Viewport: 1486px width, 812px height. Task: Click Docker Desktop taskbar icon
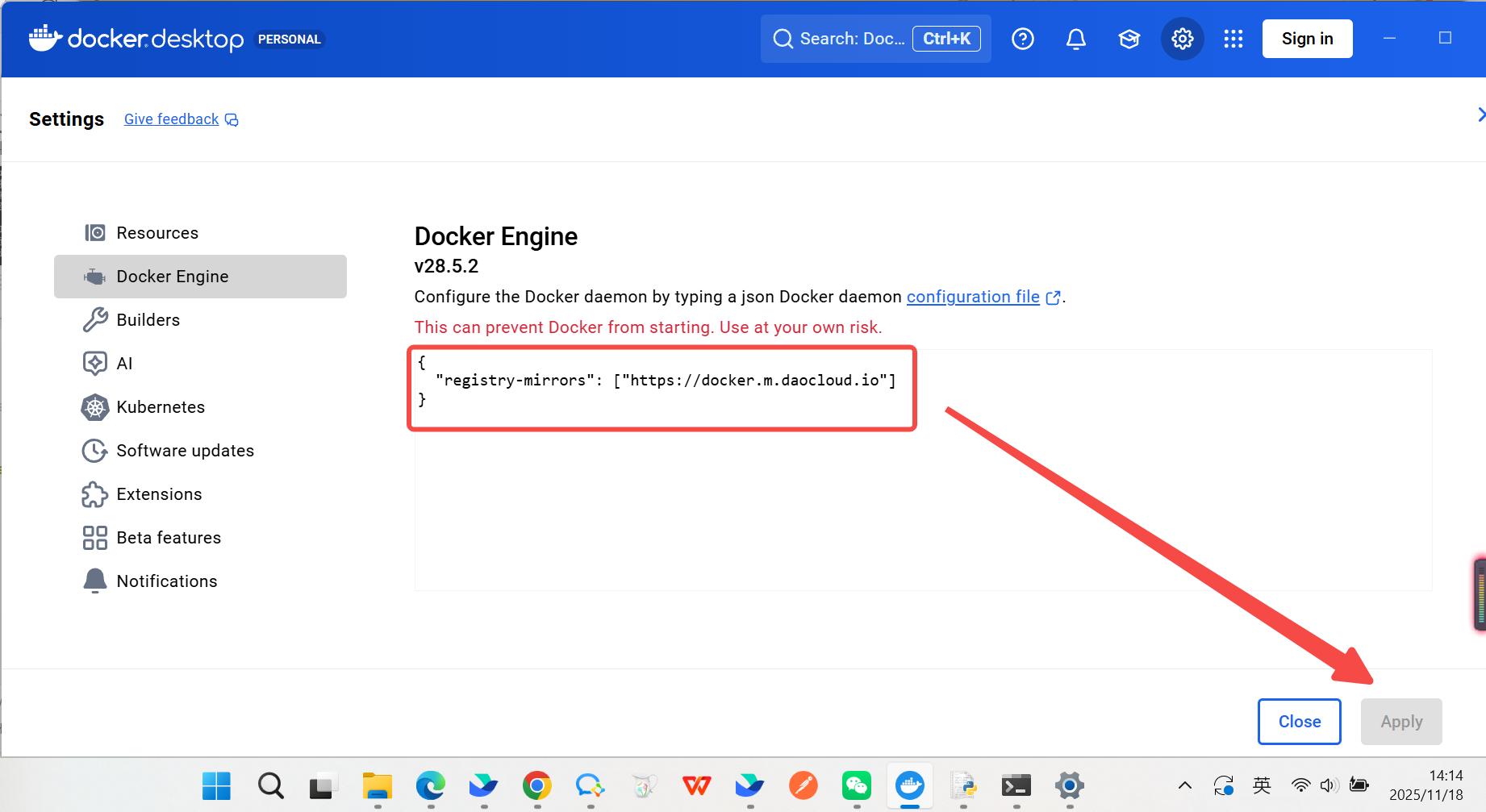[x=910, y=785]
